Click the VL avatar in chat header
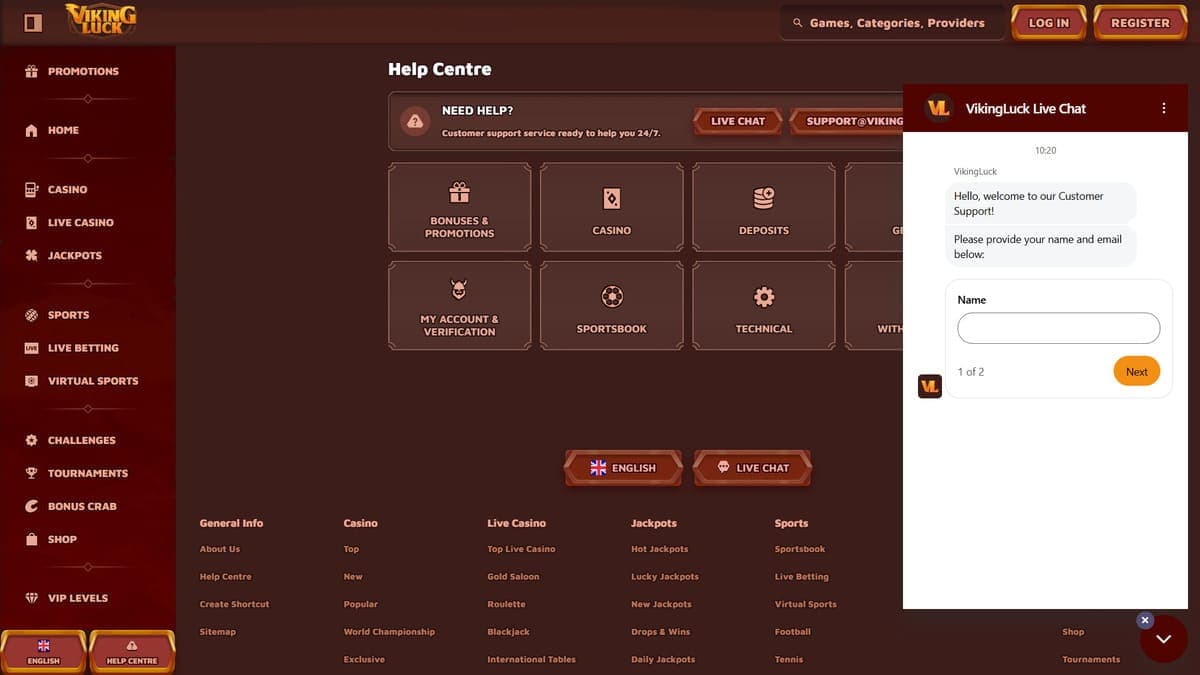Screen dimensions: 1200x675 click(x=938, y=108)
